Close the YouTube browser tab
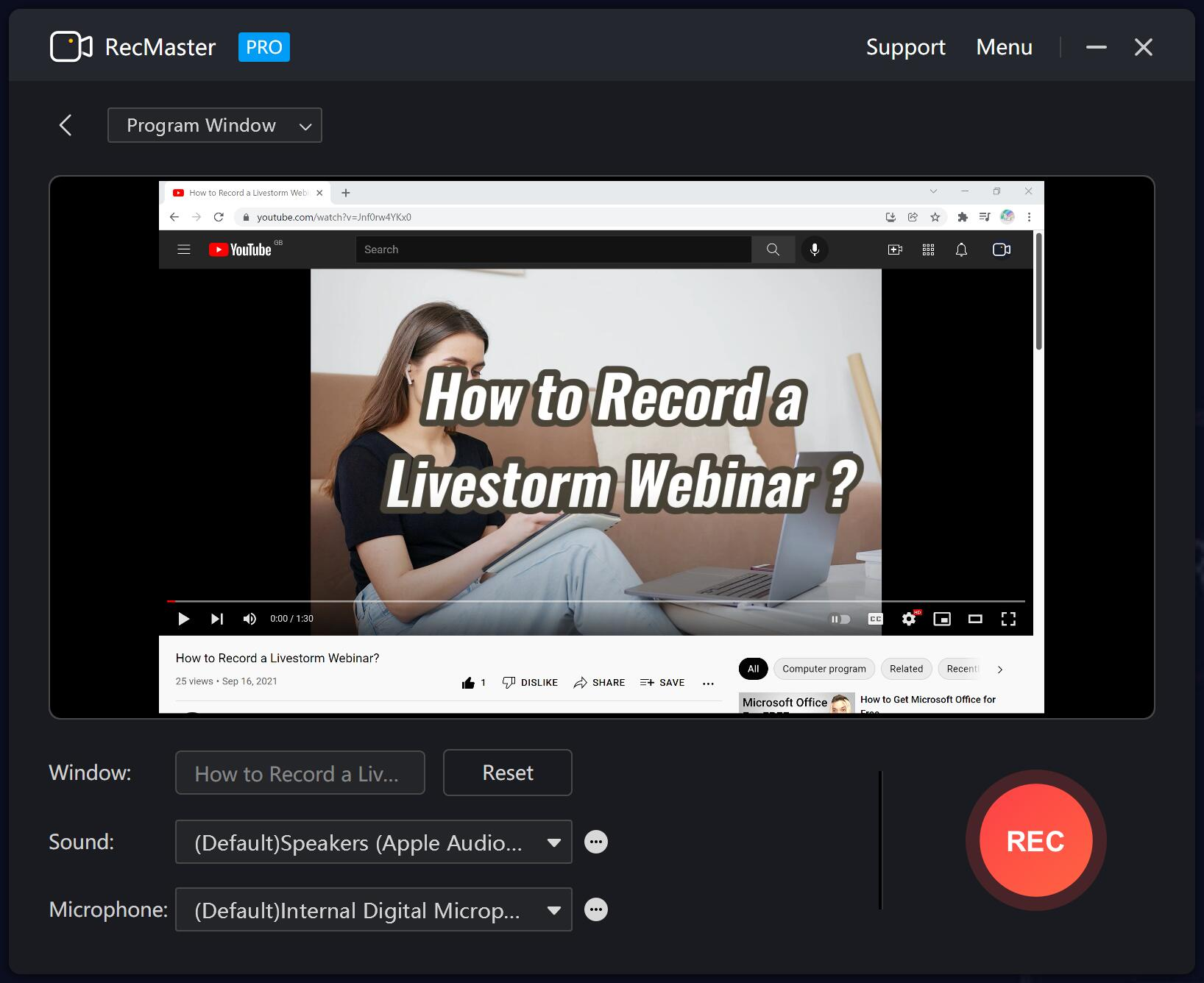The image size is (1204, 983). [319, 193]
